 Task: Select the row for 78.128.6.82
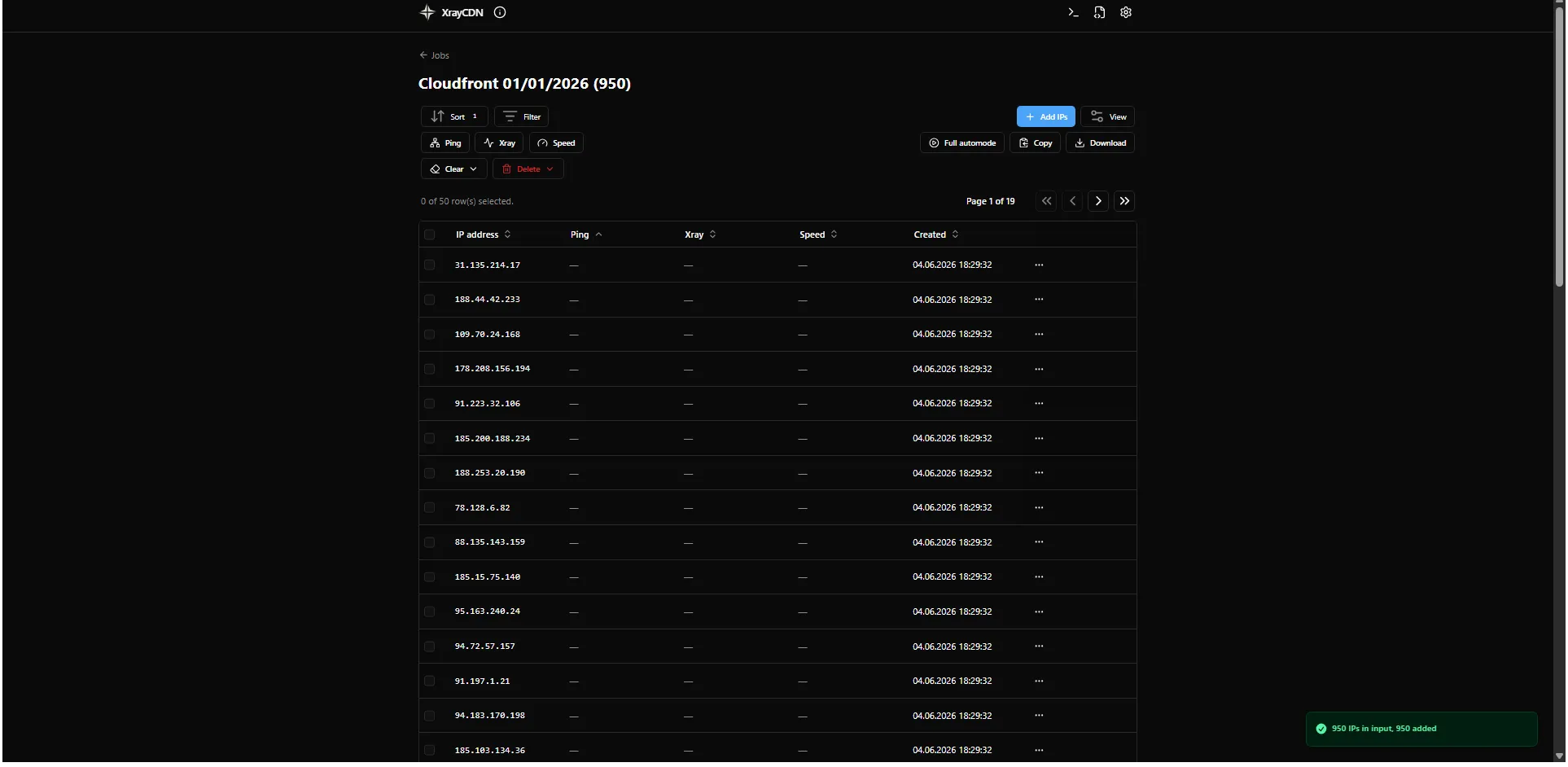tap(430, 508)
